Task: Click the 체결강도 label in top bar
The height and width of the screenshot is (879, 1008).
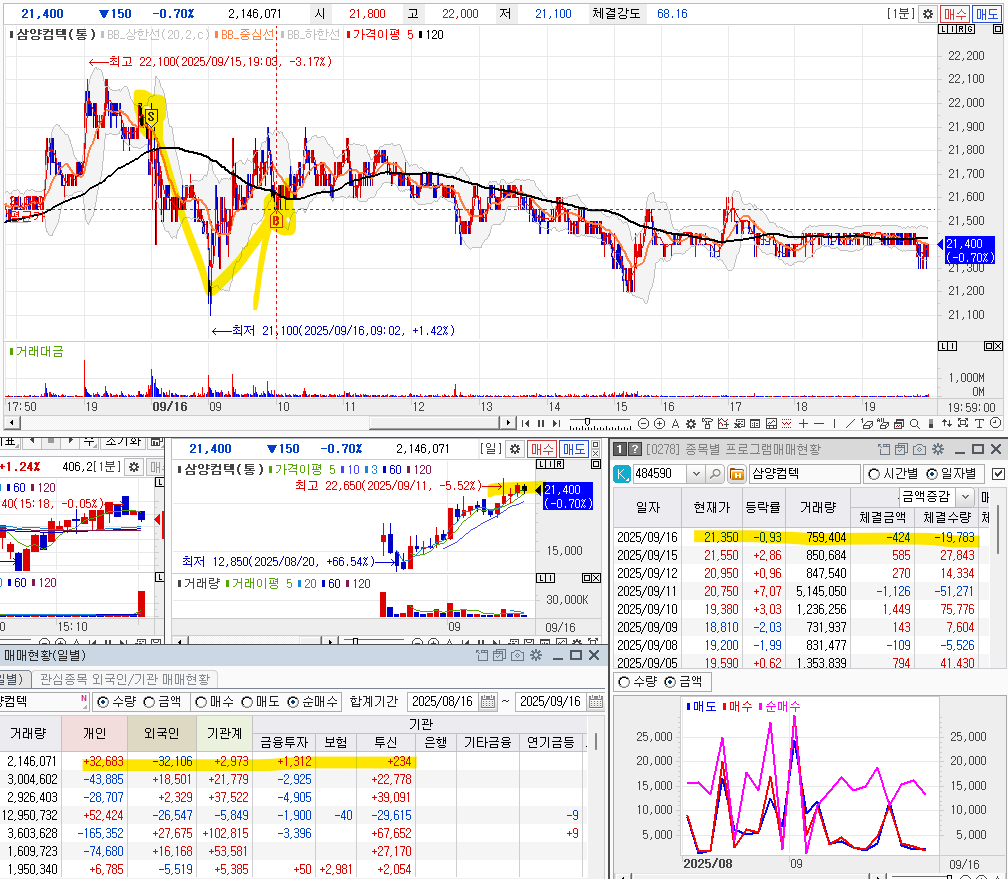Action: pyautogui.click(x=616, y=14)
